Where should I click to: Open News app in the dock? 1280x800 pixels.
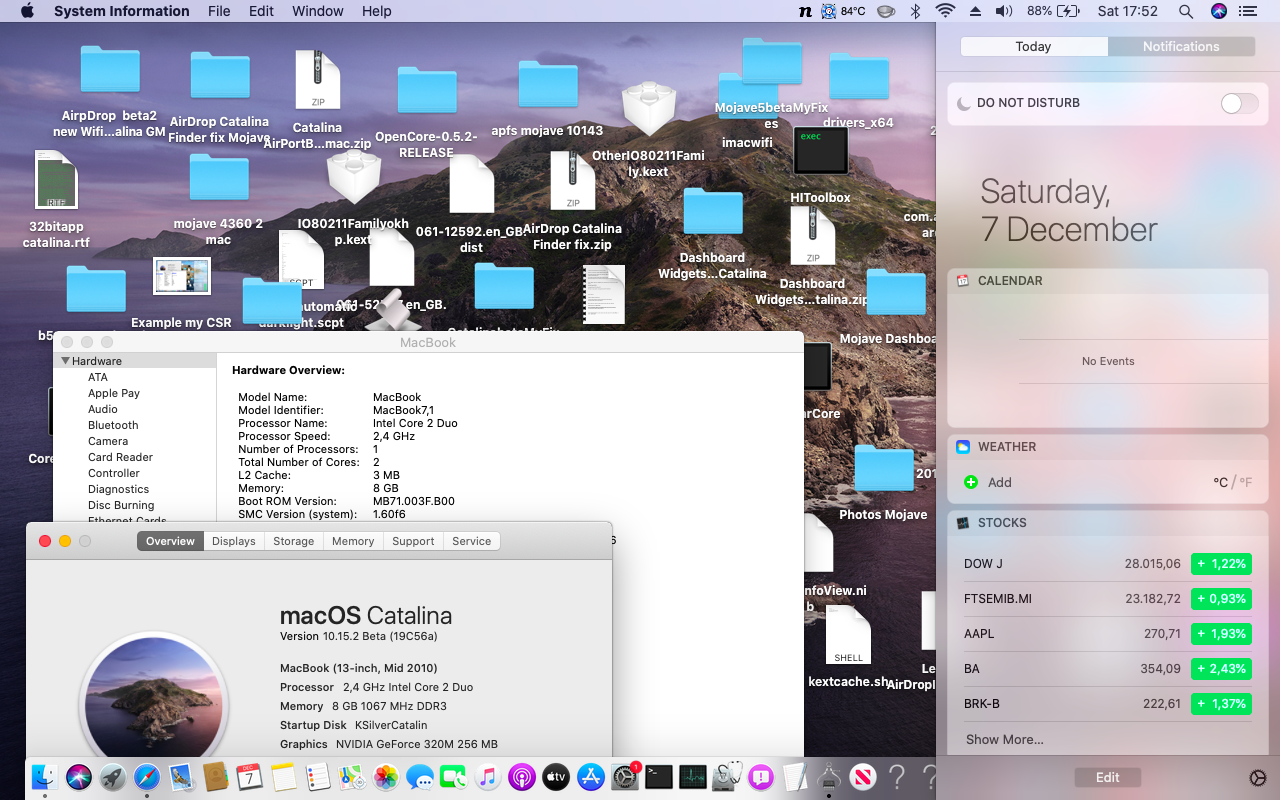[x=863, y=776]
